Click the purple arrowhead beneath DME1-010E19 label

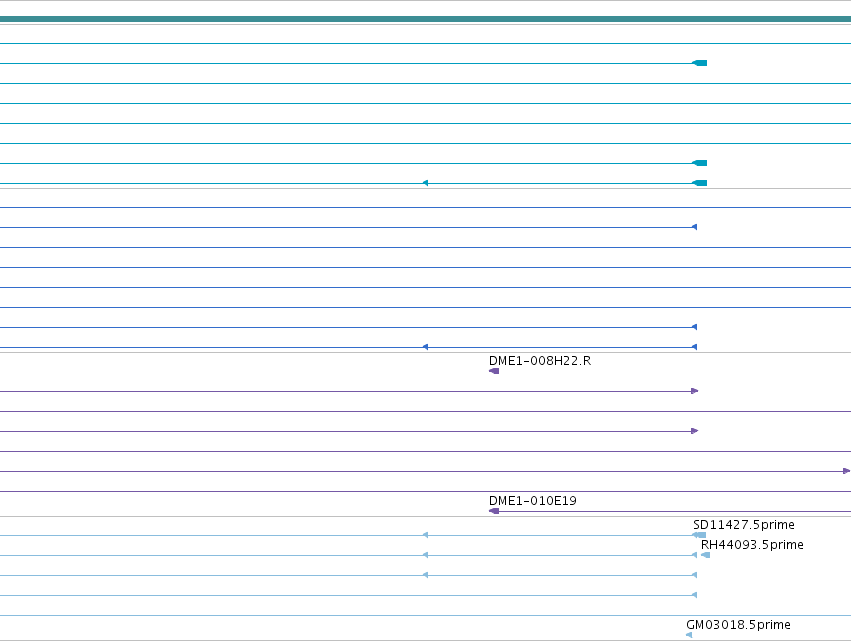coord(494,511)
